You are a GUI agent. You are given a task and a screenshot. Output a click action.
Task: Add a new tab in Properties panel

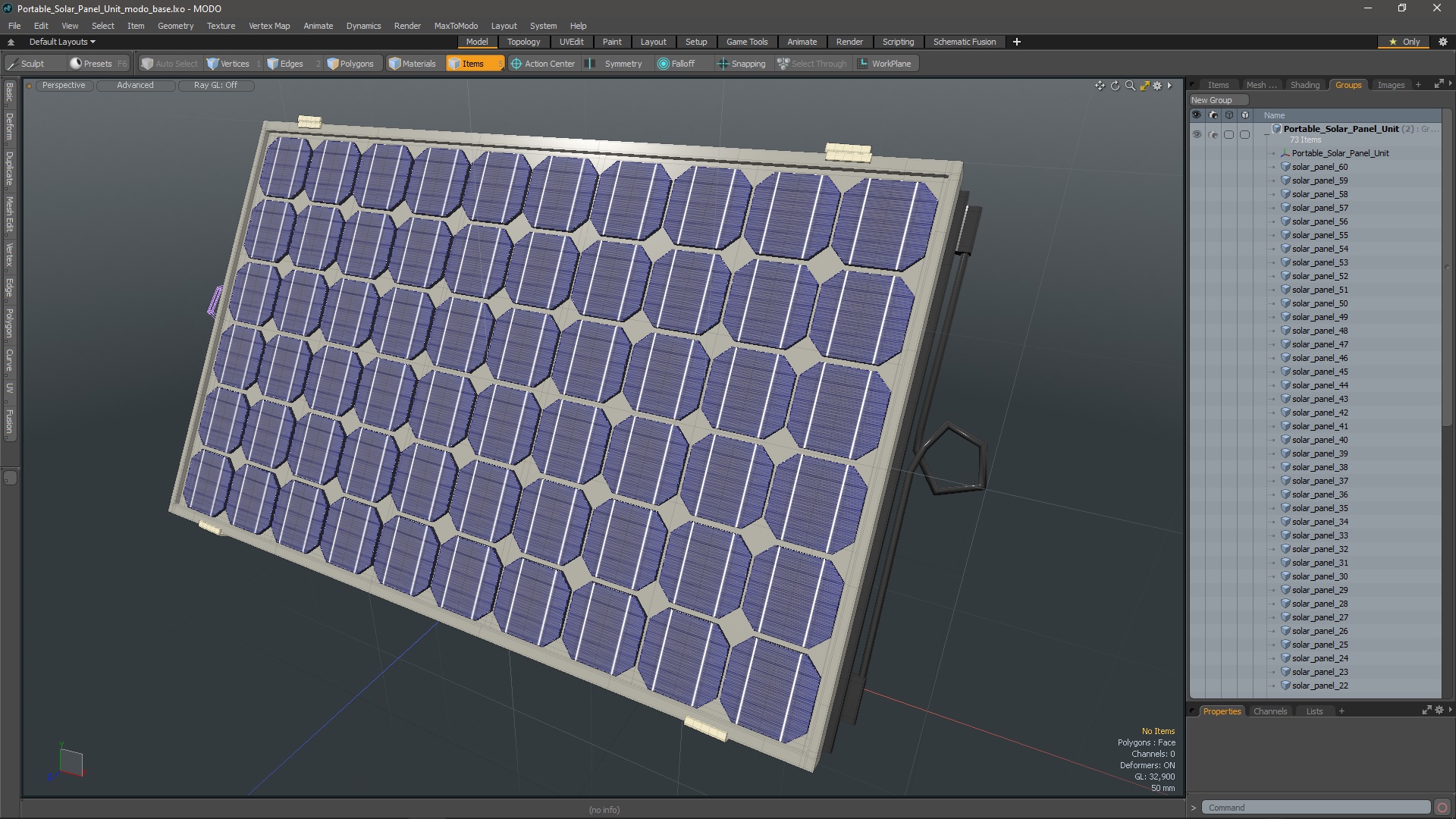click(1341, 711)
